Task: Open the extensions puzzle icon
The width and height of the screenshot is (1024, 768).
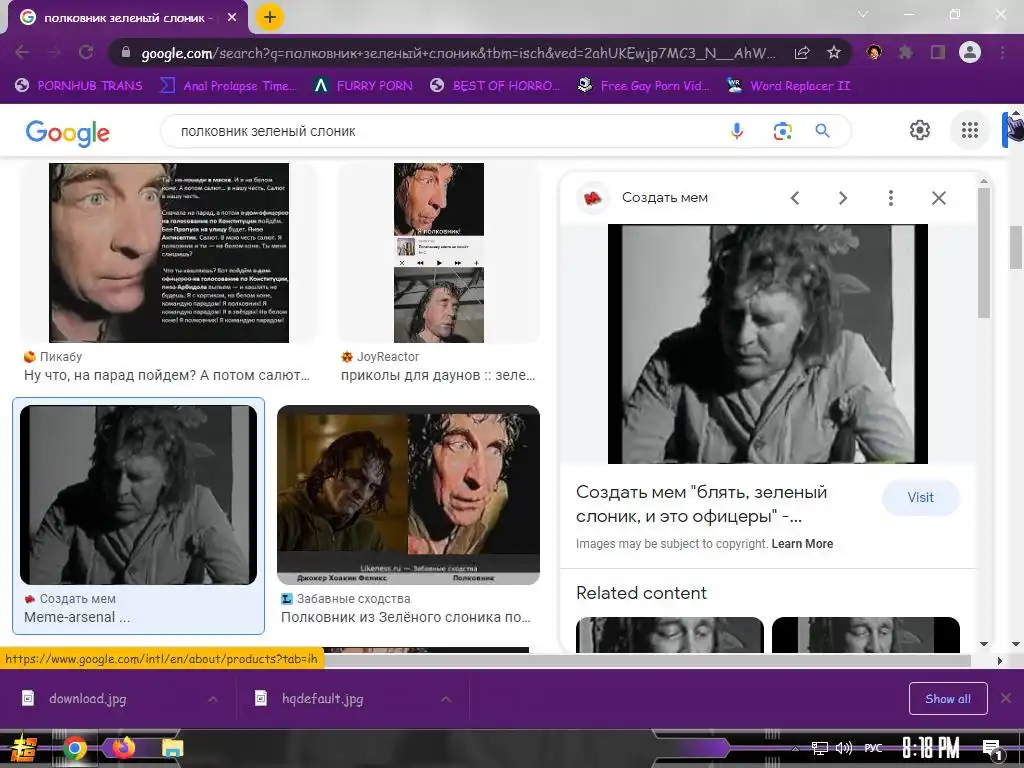Action: (905, 52)
